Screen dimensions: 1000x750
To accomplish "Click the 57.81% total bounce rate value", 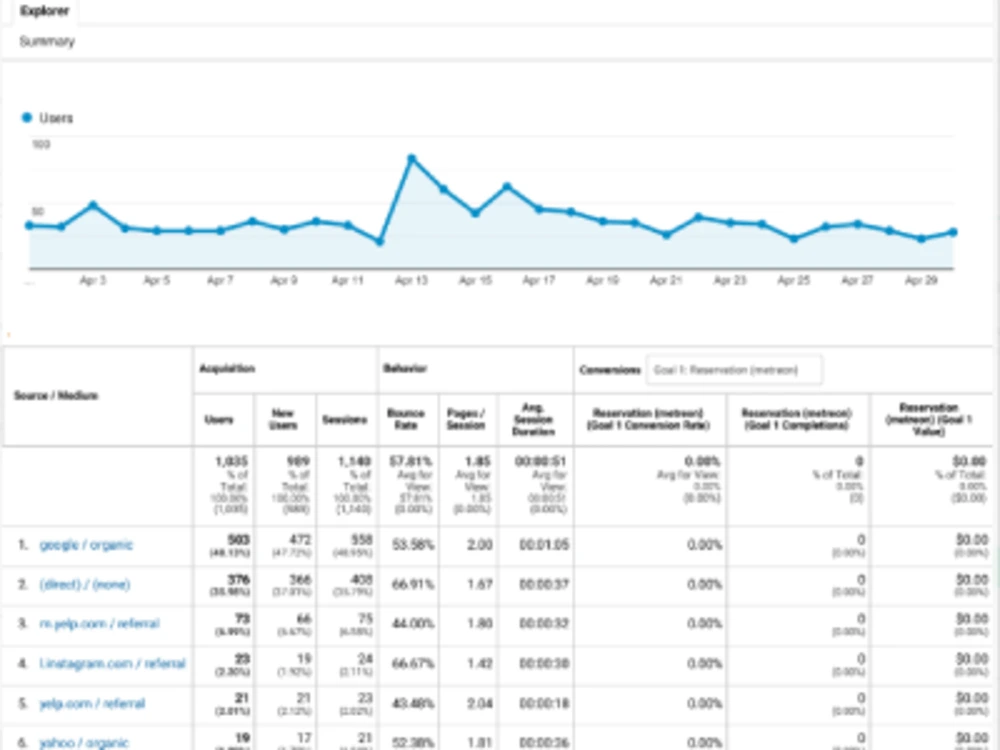I will coord(411,461).
